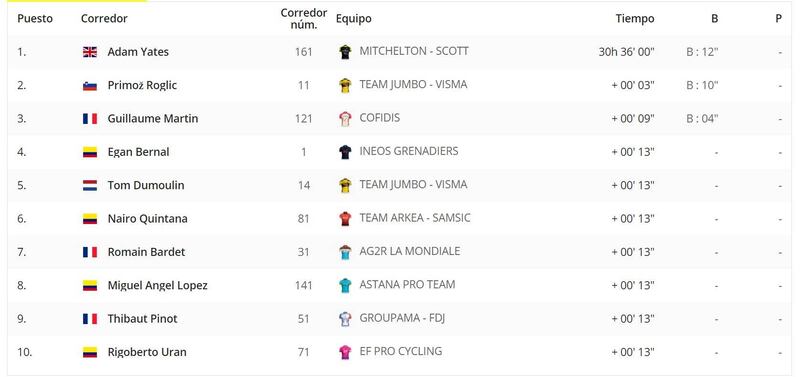Click the EF Pro Cycling jersey icon
This screenshot has width=800, height=377.
pos(345,352)
